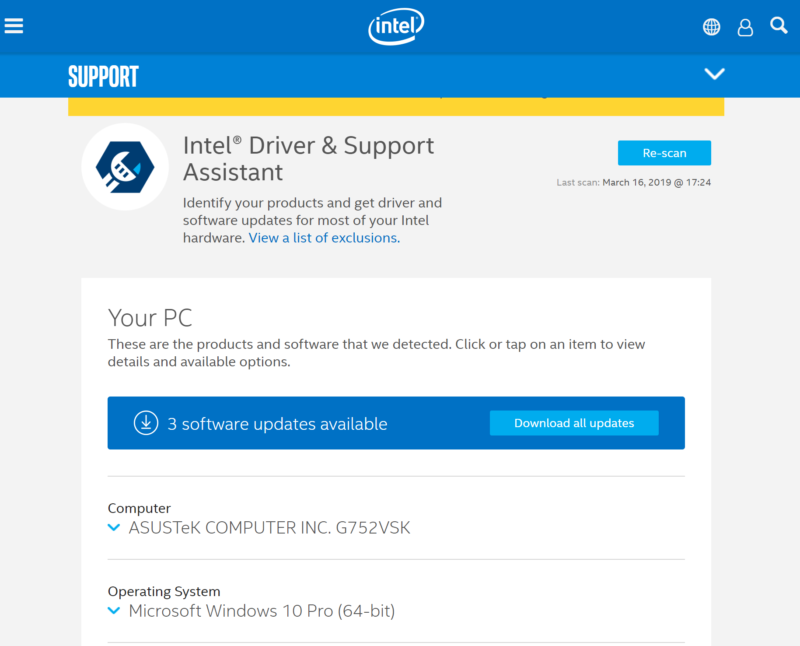Click the 3 software updates available text
Viewport: 800px width, 646px height.
tap(277, 424)
